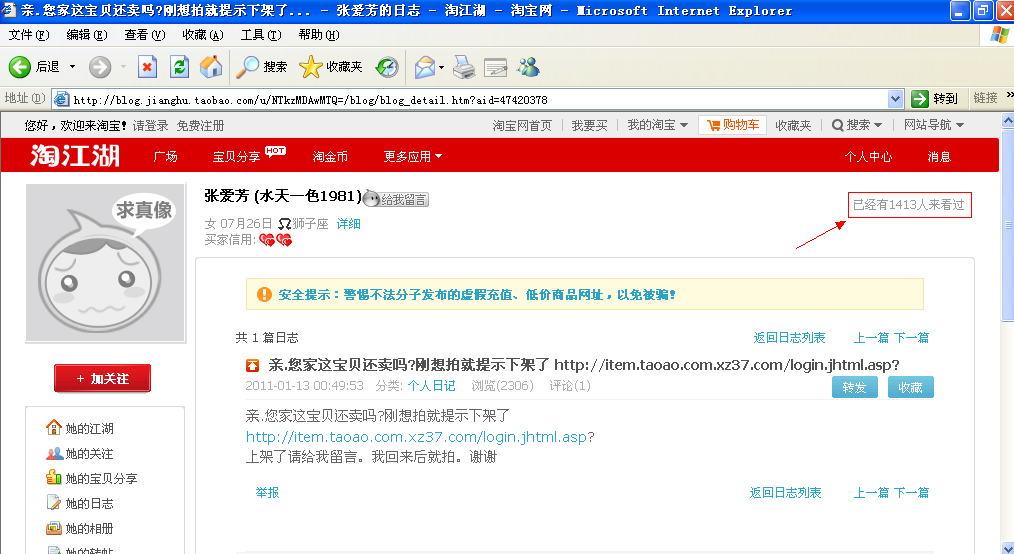Open the Mail button dropdown arrow

pyautogui.click(x=441, y=67)
